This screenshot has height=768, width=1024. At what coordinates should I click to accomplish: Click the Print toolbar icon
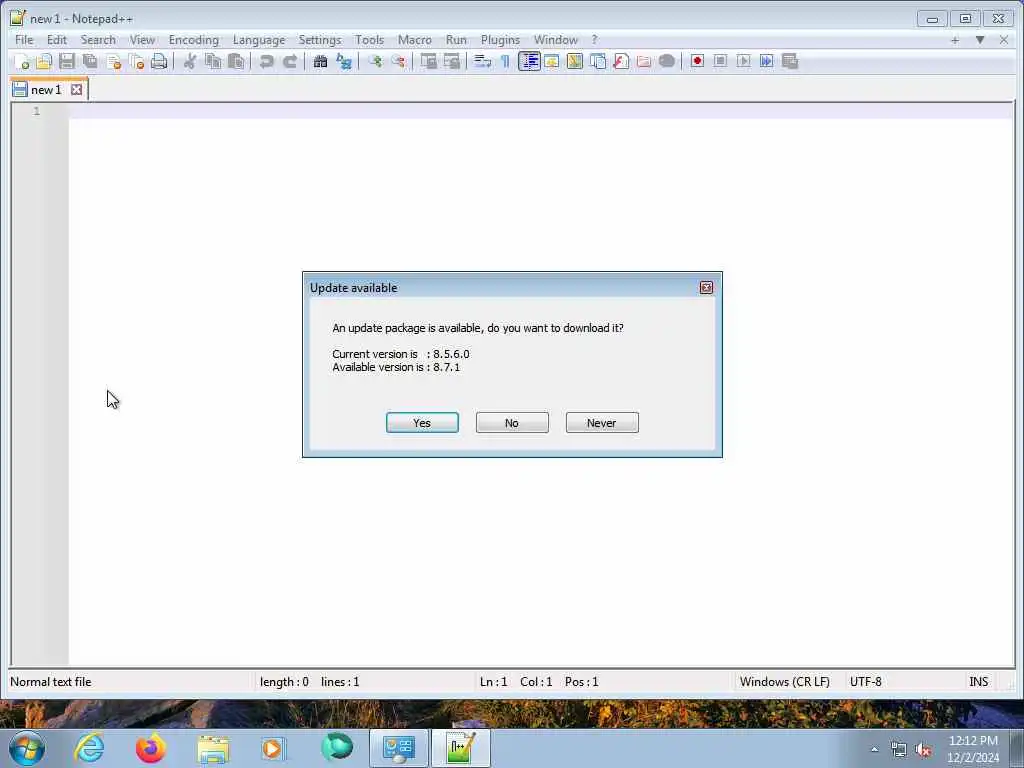[x=159, y=61]
